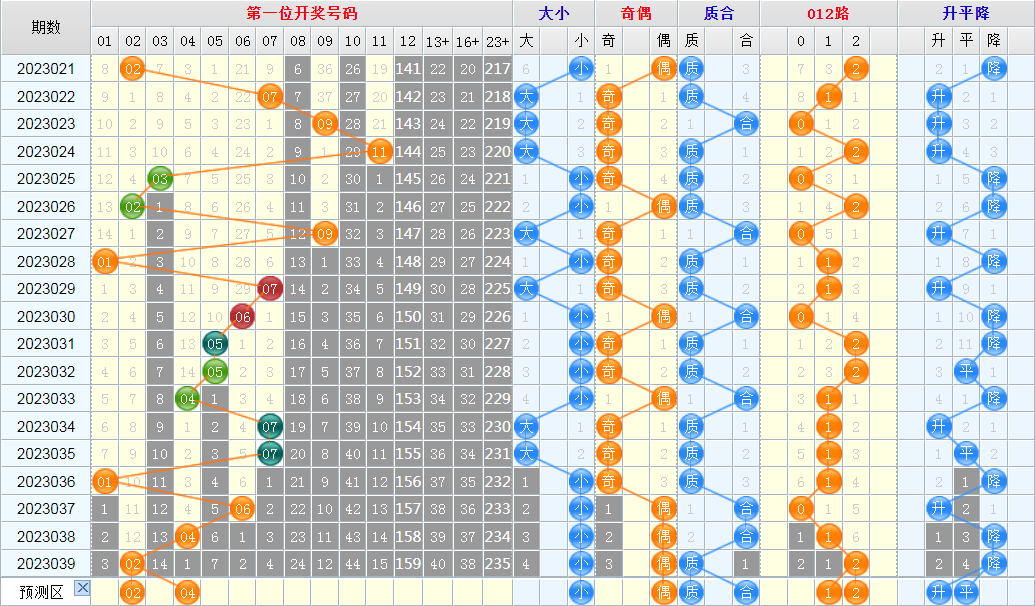Click the 12 number column header

(408, 41)
